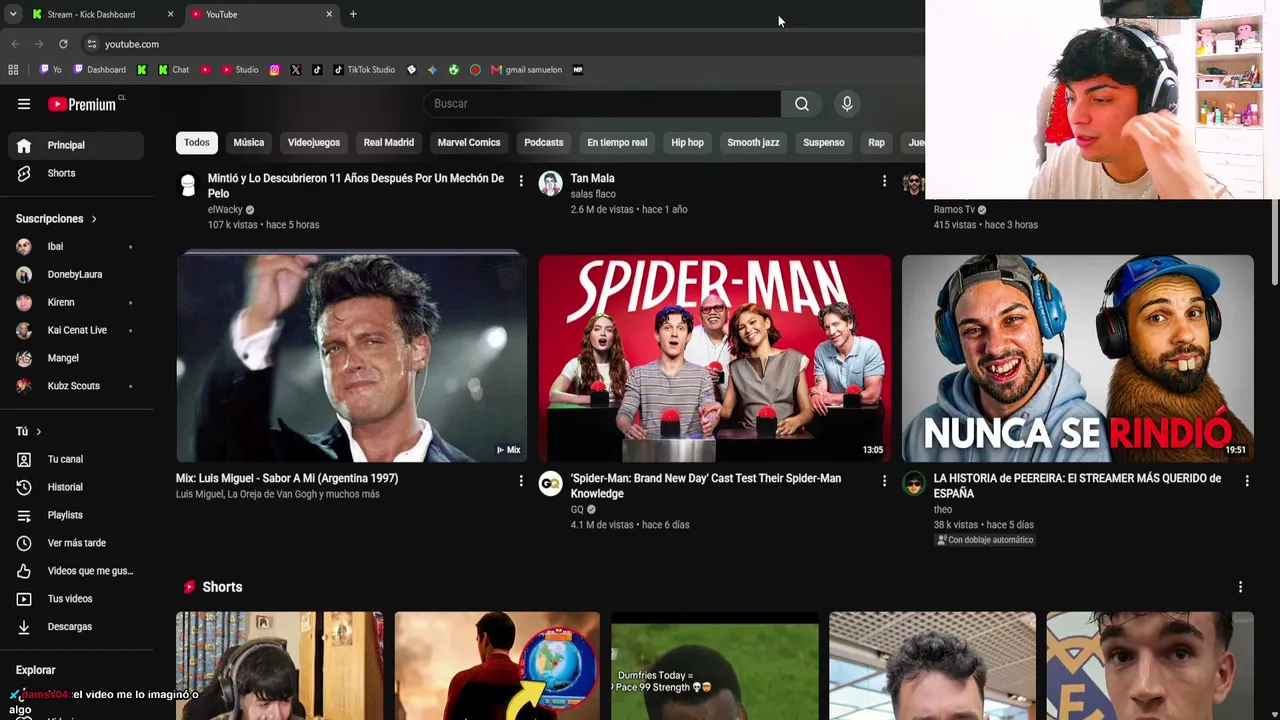
Task: Filter feed by Marvel Comics chip
Action: pyautogui.click(x=469, y=142)
